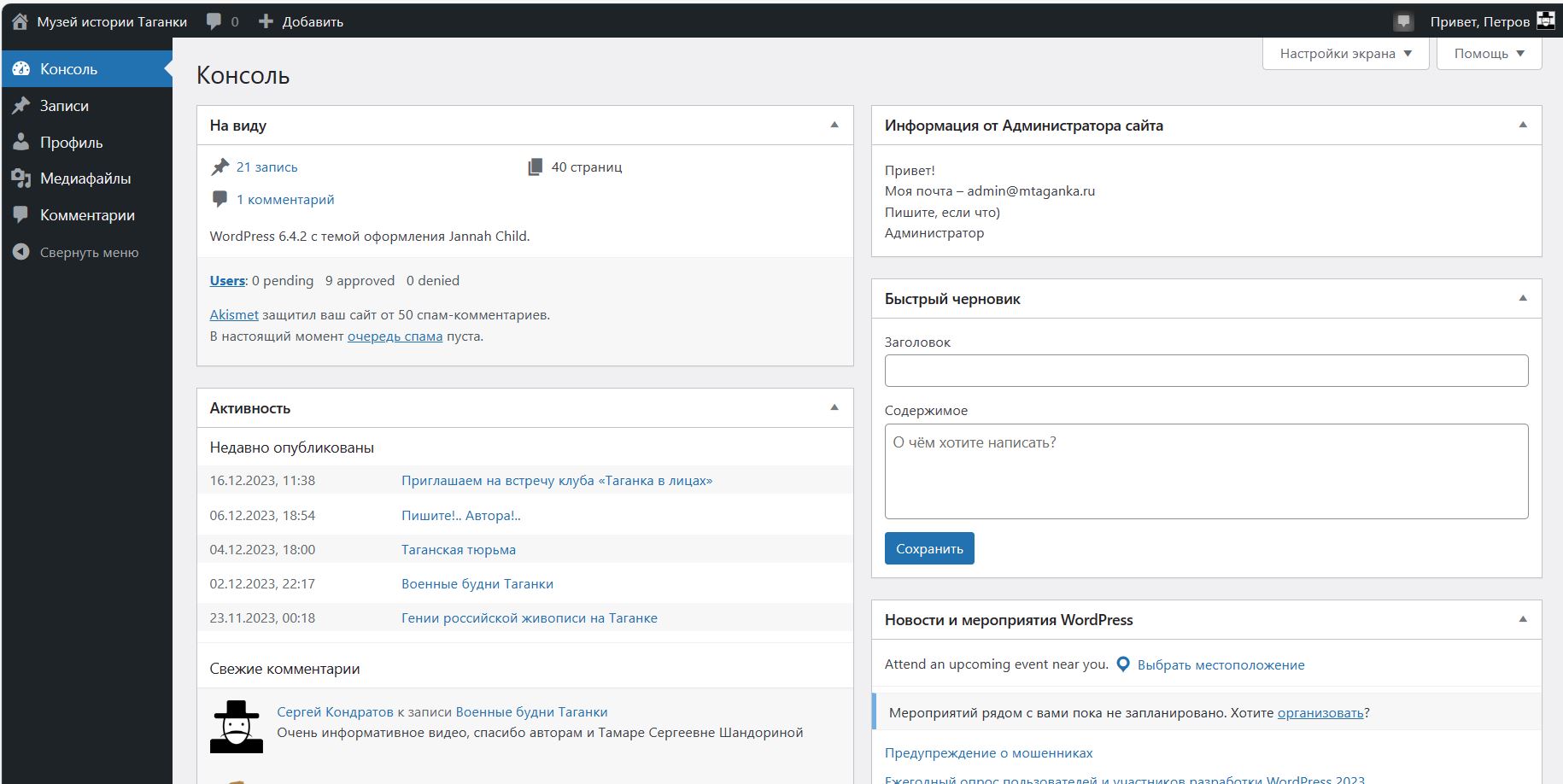Click the Содержимое text area

click(x=1206, y=471)
